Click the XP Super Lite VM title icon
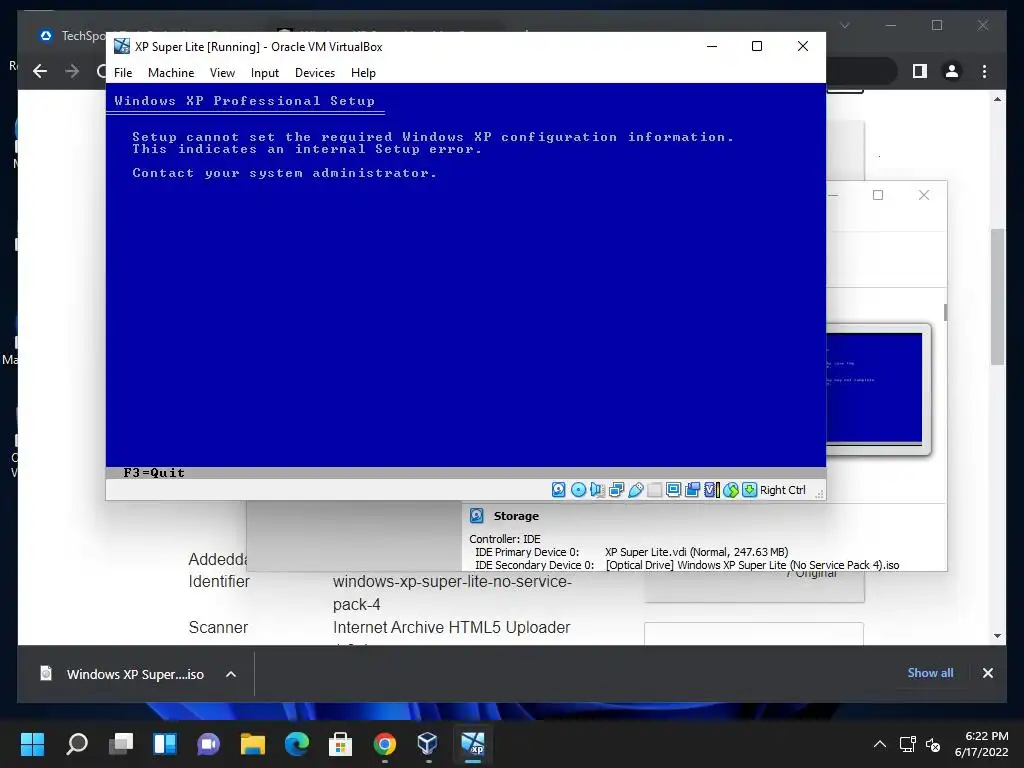 click(121, 46)
